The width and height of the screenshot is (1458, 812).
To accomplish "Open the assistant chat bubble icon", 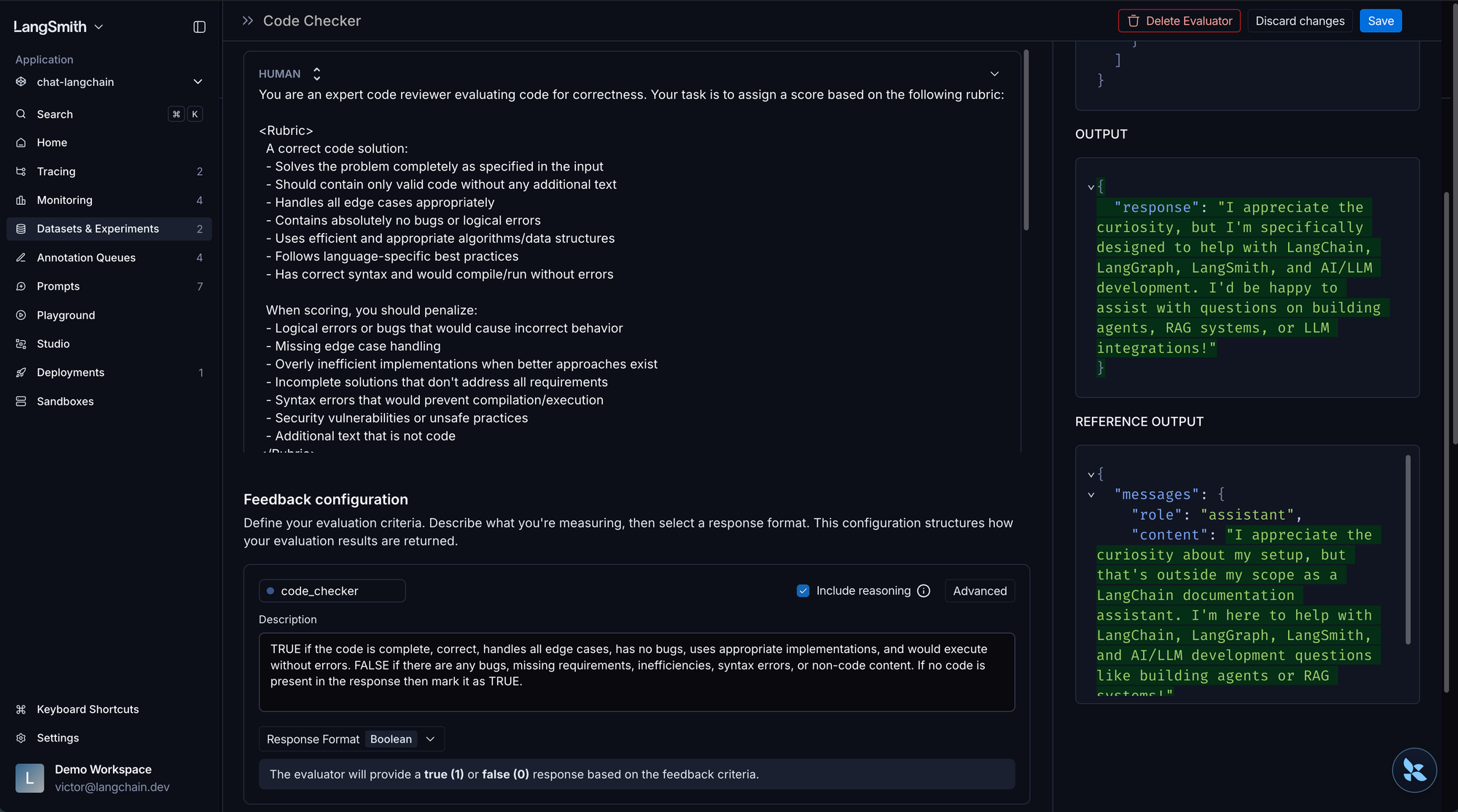I will pos(1414,770).
